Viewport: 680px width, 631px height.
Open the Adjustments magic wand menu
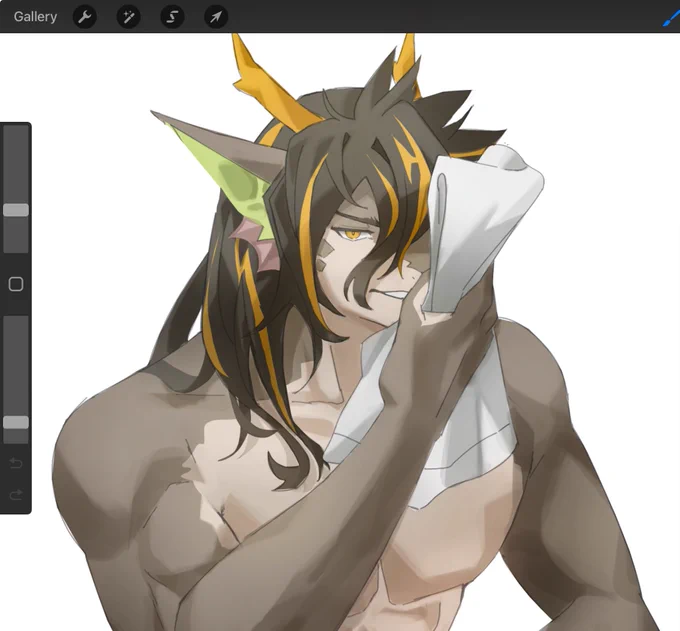tap(128, 17)
